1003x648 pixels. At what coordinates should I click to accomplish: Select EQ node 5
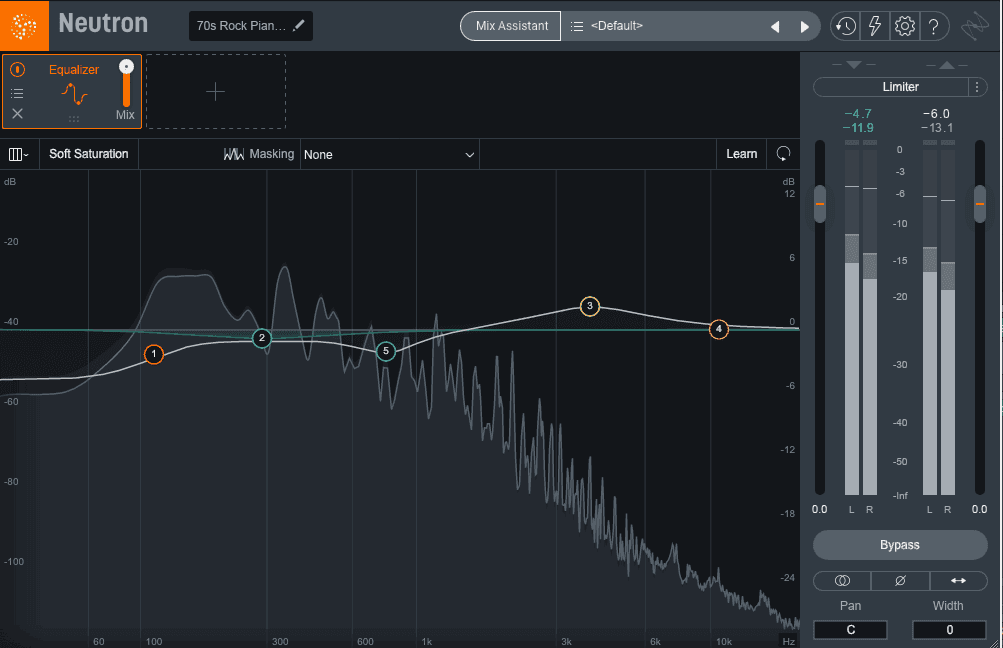pyautogui.click(x=386, y=351)
